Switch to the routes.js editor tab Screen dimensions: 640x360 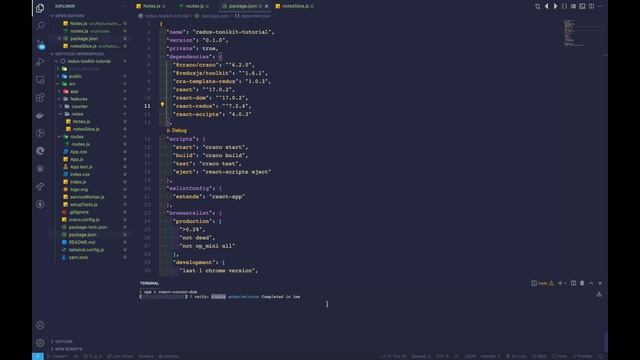pos(195,6)
